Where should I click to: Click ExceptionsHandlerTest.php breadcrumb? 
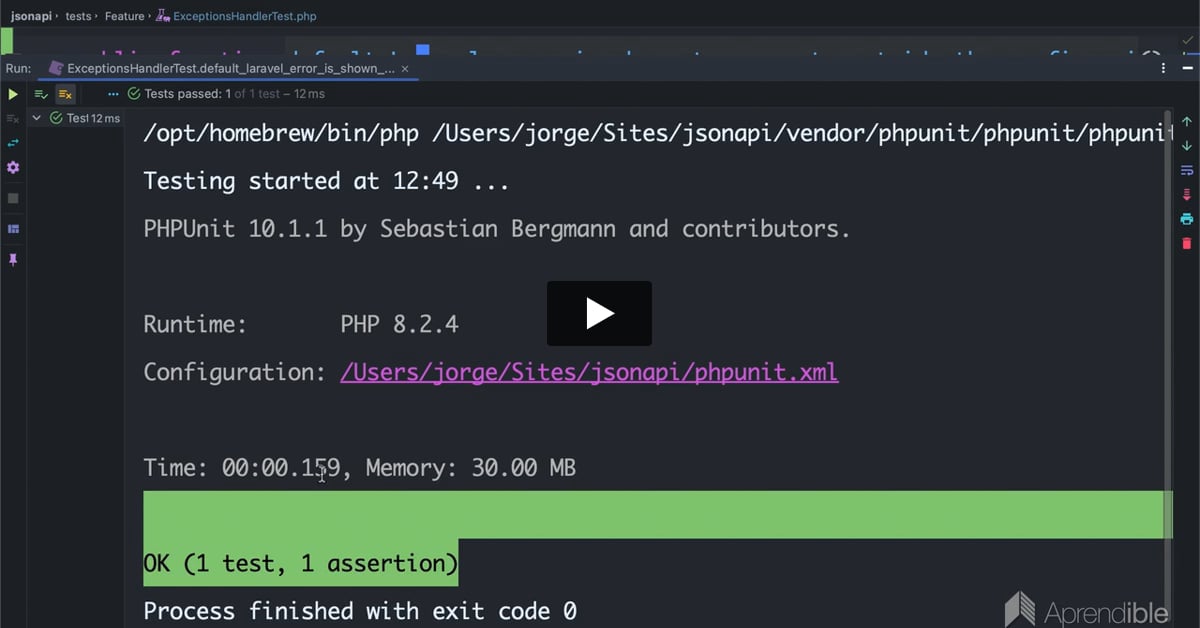pos(236,16)
